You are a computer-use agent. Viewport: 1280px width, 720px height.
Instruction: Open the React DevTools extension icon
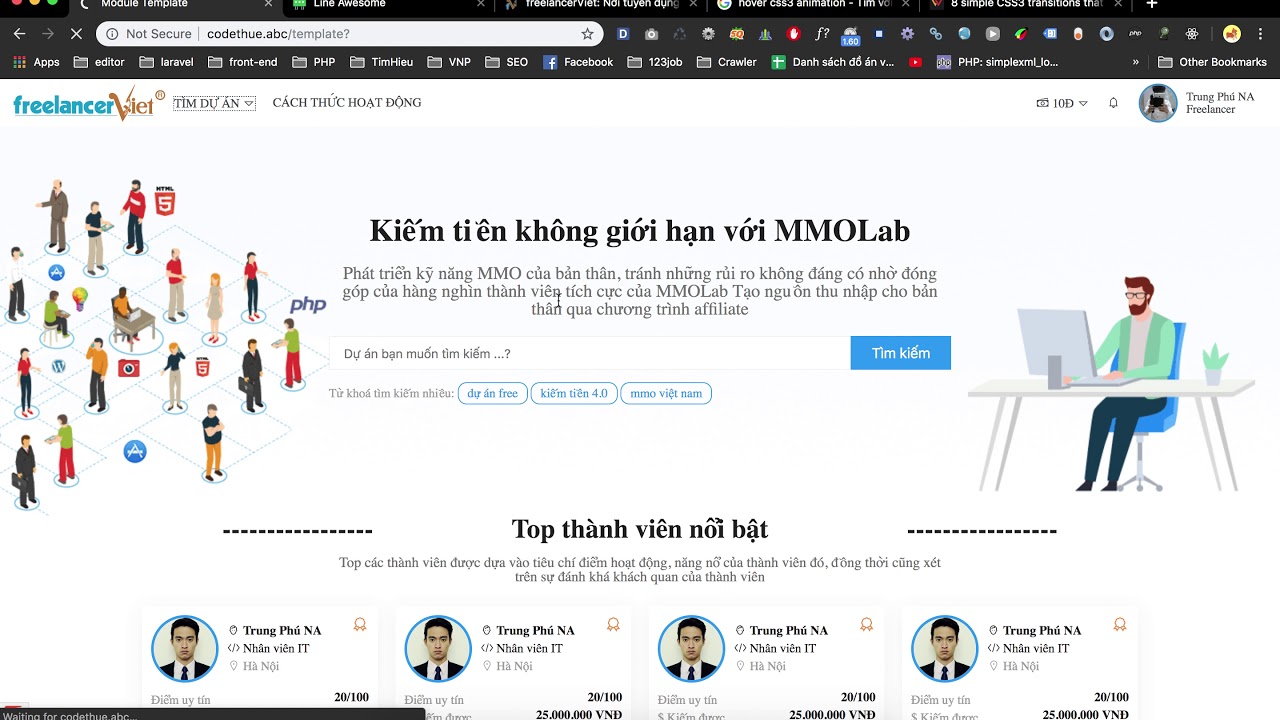pos(1192,34)
